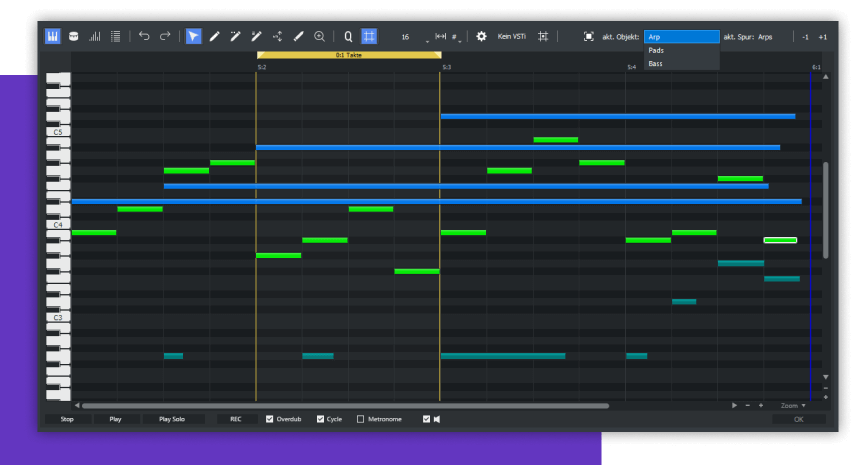Image resolution: width=856 pixels, height=465 pixels.
Task: Click the -1 track step button
Action: (x=805, y=37)
